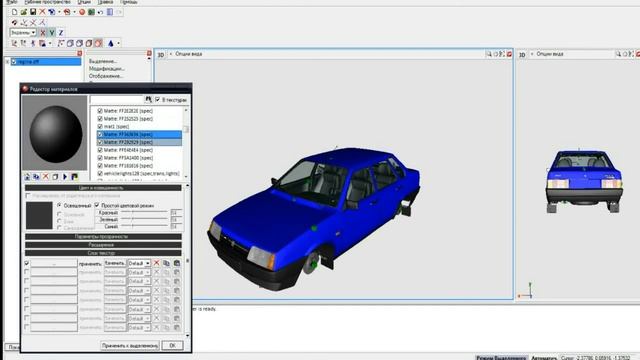Click 'Применить к выделенному' button
Image resolution: width=640 pixels, height=360 pixels.
click(x=130, y=346)
